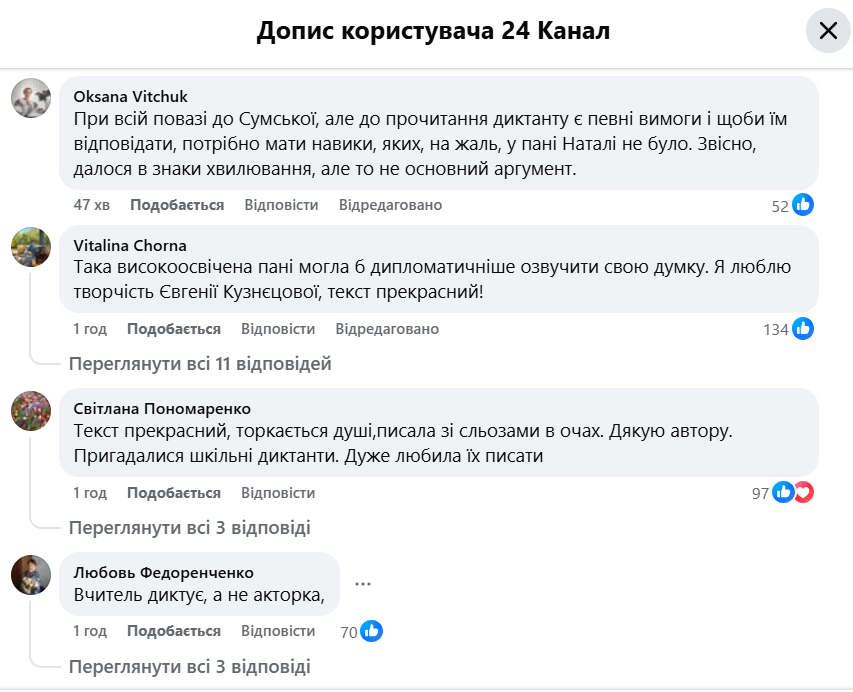Image resolution: width=853 pixels, height=692 pixels.
Task: Expand all 11 replies to Vitalina Chorna
Action: 200,364
